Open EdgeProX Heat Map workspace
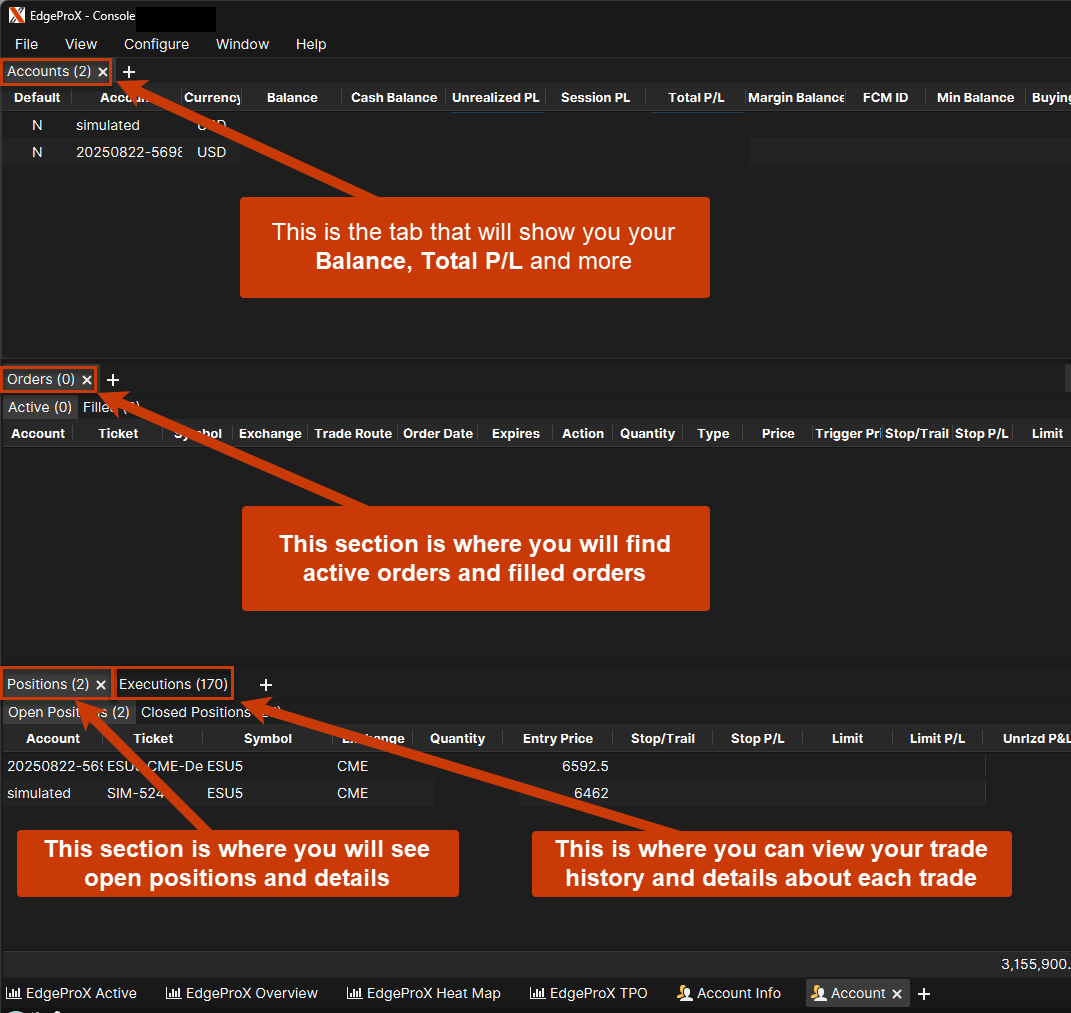 [x=423, y=993]
